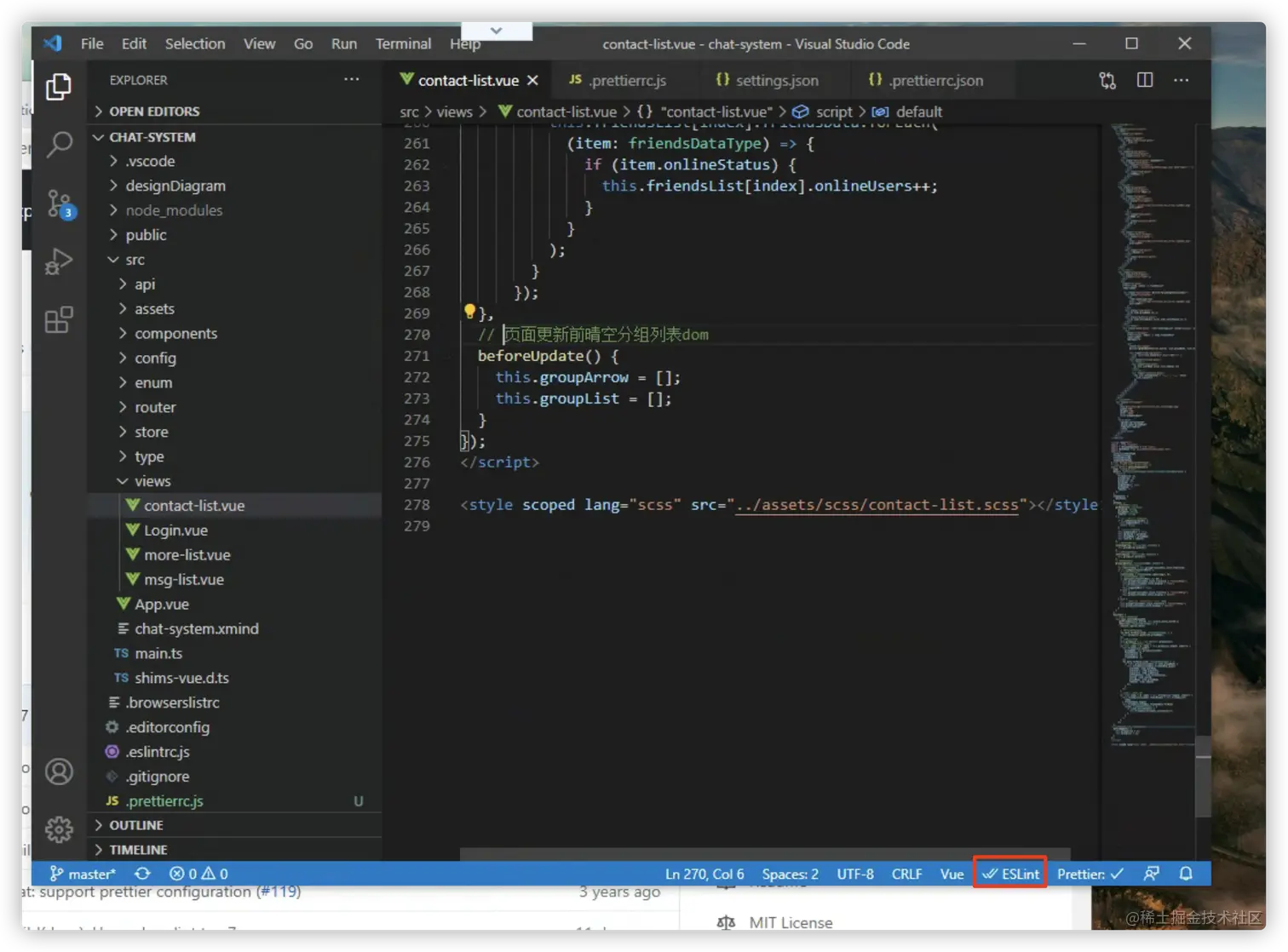
Task: Close the contact-list.vue tab
Action: pyautogui.click(x=532, y=80)
